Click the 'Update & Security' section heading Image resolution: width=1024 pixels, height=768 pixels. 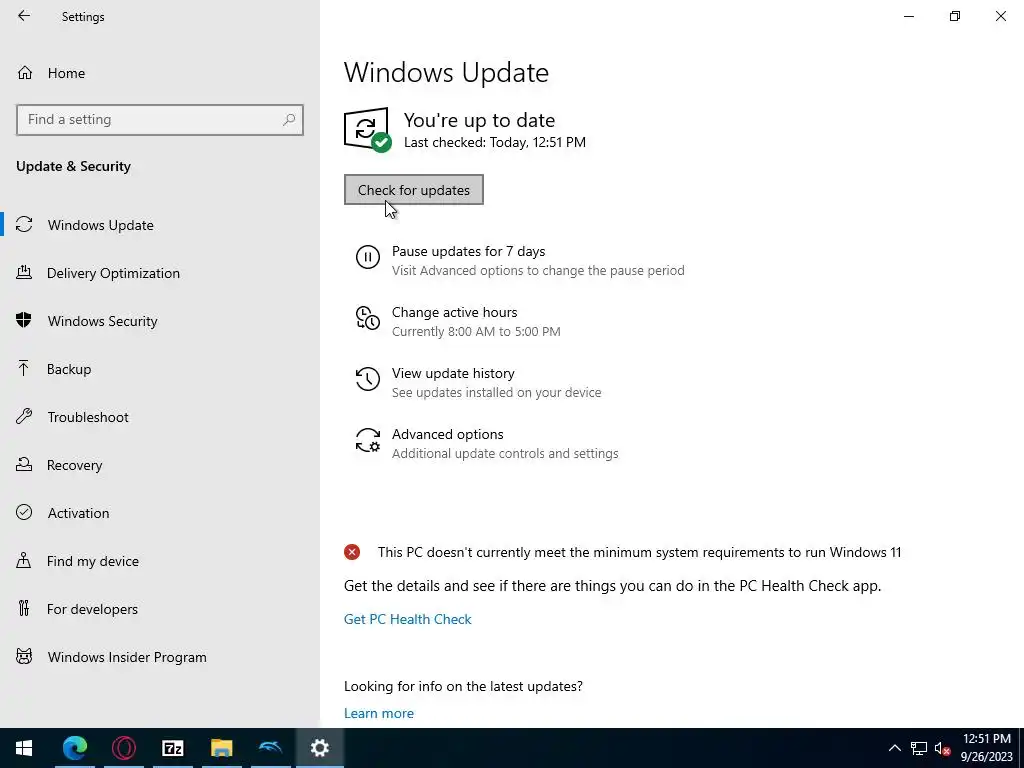(73, 167)
